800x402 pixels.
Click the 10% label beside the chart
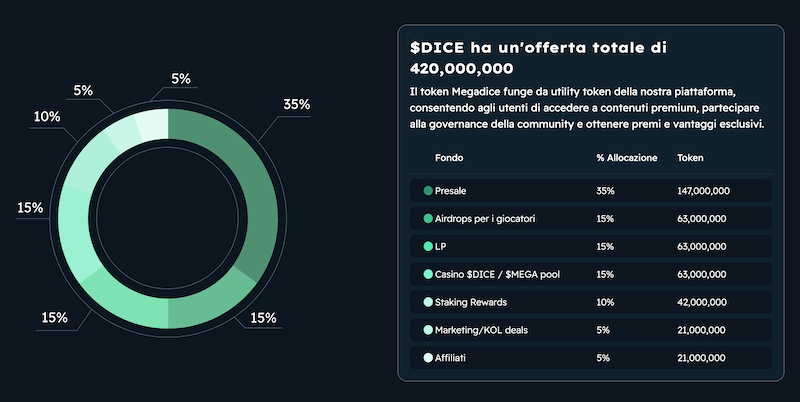coord(47,117)
